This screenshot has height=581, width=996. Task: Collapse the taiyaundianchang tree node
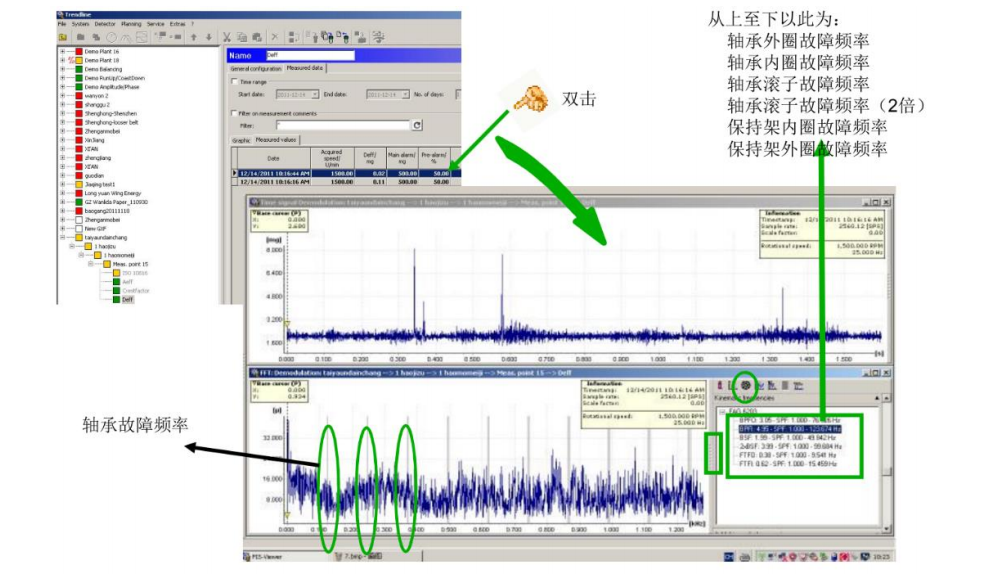pyautogui.click(x=62, y=238)
